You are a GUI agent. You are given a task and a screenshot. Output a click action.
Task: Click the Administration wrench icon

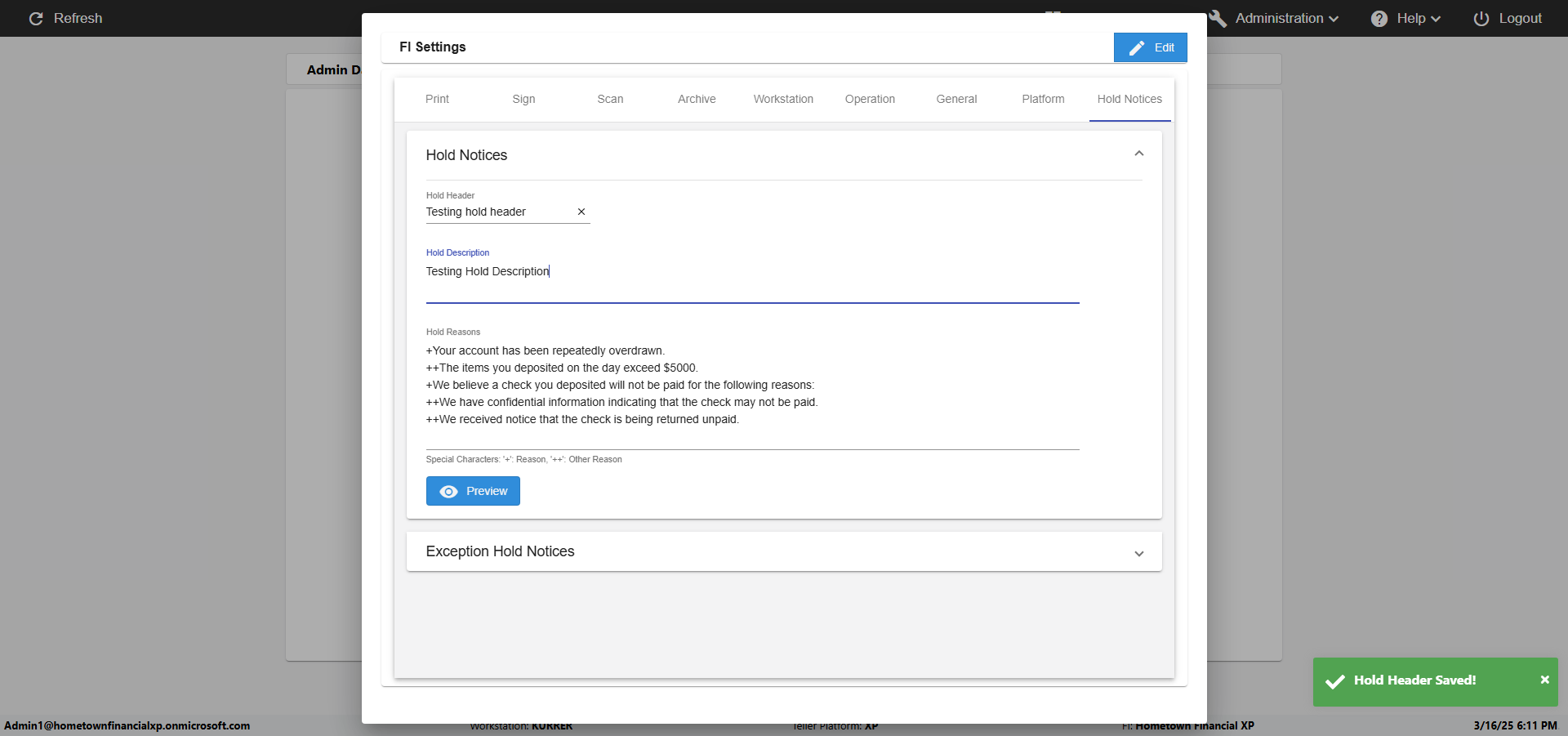tap(1218, 19)
